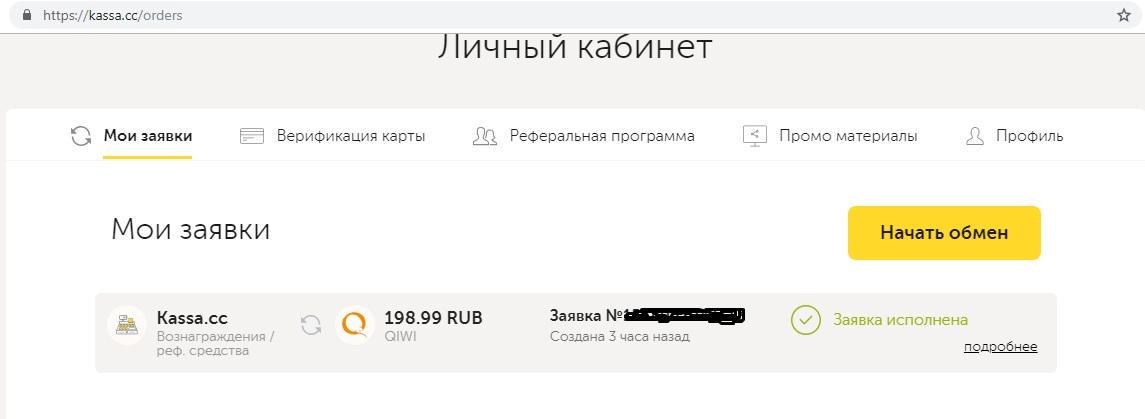Open the подробнее link for the order
Screen dimensions: 1145x419
1000,347
